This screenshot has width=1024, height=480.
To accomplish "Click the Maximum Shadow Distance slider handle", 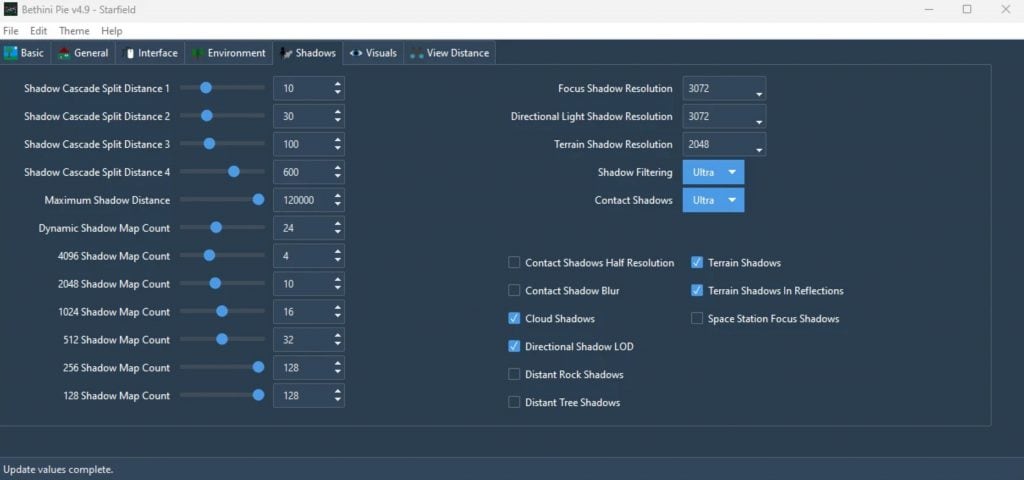I will 258,200.
